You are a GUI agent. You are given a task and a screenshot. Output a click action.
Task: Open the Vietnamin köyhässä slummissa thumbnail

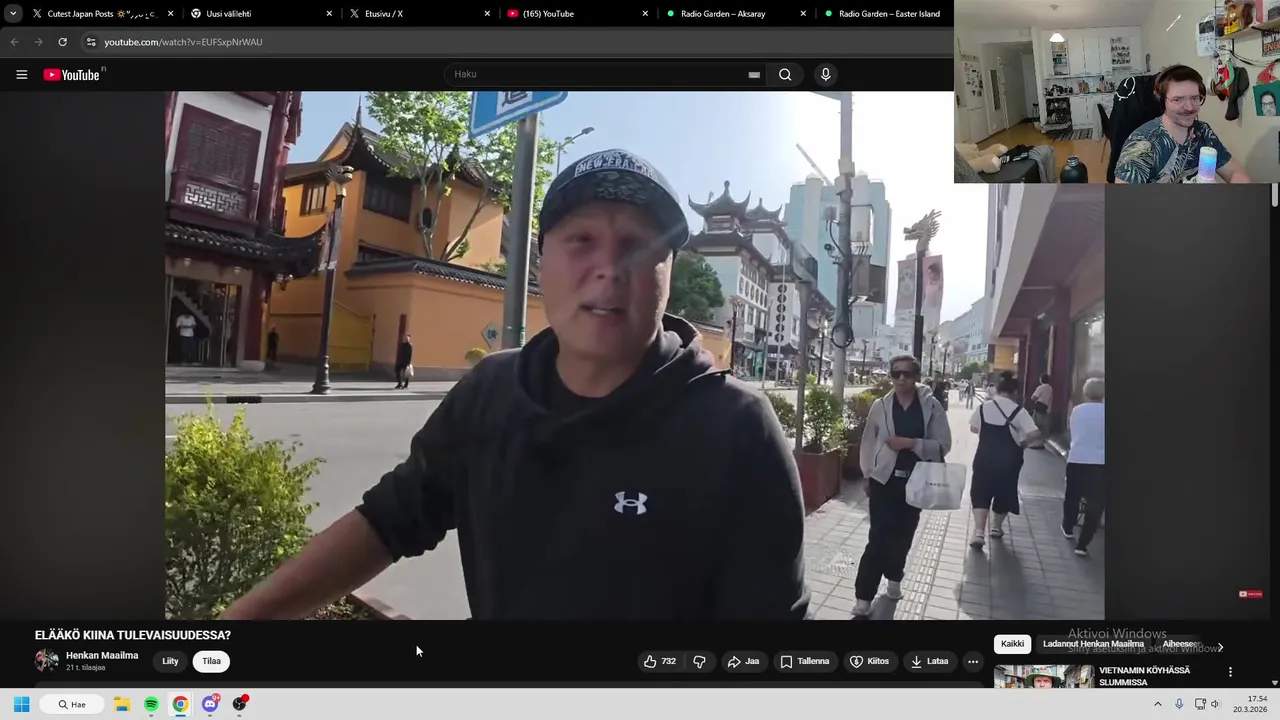1044,676
